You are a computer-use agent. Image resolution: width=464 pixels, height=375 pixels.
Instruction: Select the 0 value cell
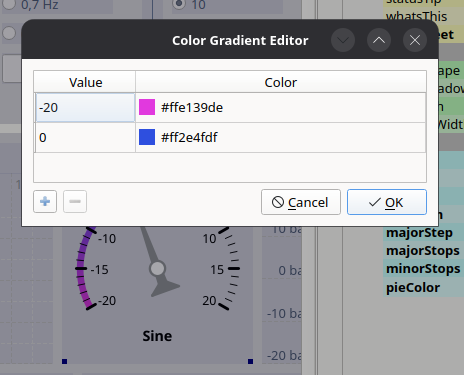click(85, 137)
